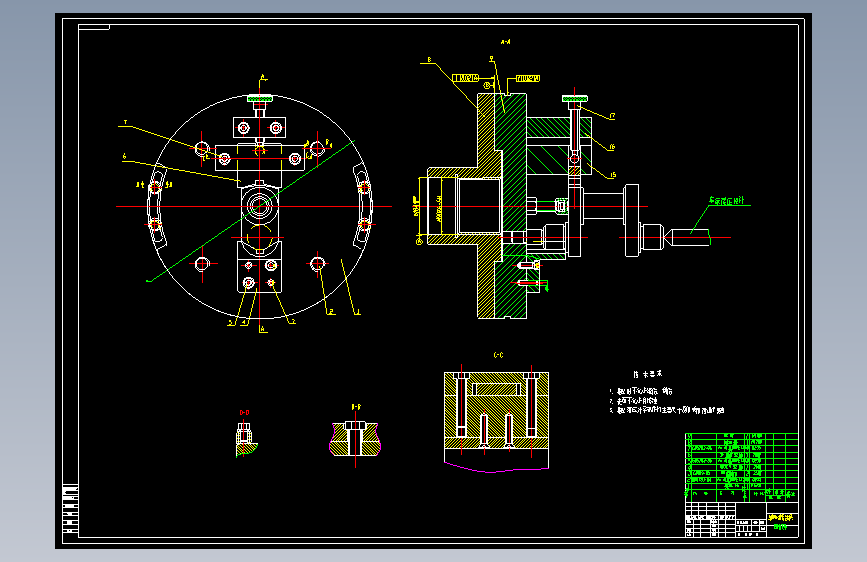Click the right geometric tolerance frame above section A-A
This screenshot has width=867, height=562.
pos(527,79)
